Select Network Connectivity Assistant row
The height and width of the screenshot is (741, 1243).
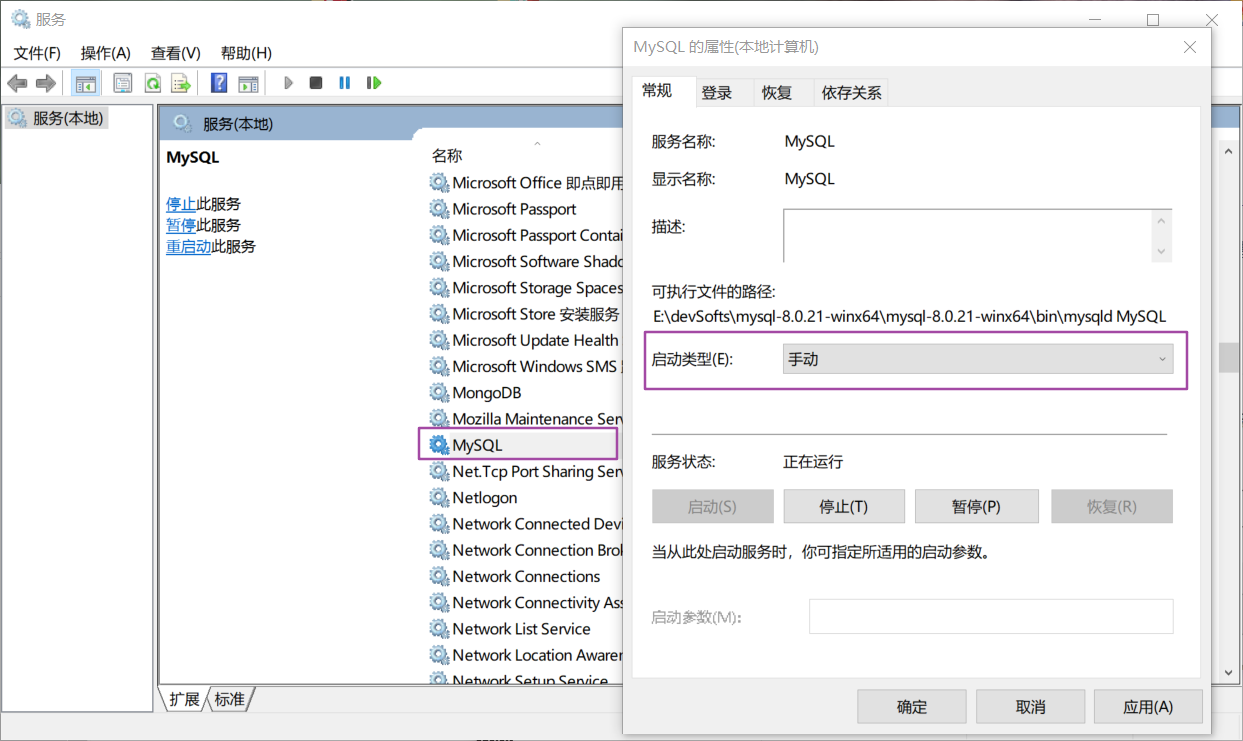click(x=525, y=602)
